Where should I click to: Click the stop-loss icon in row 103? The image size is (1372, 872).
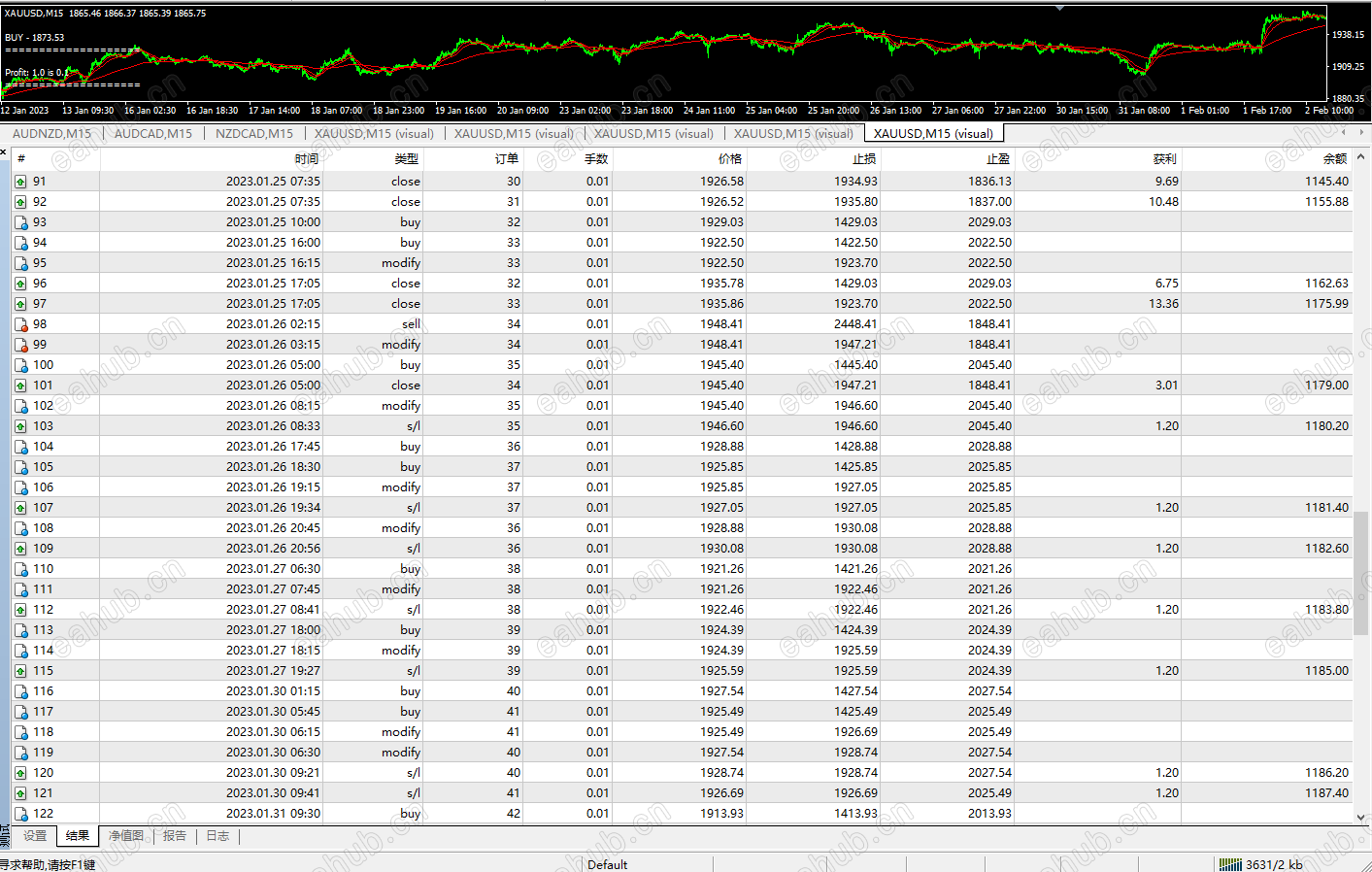click(20, 426)
